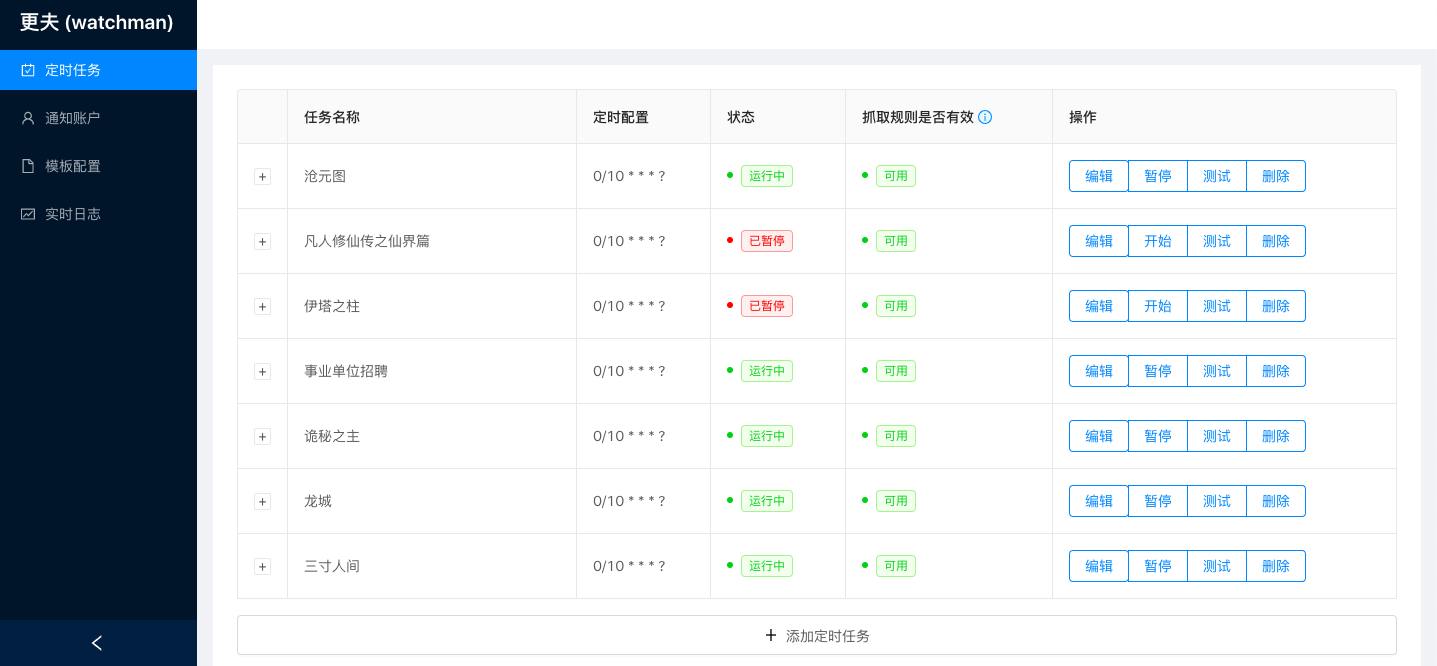1437x666 pixels.
Task: Pause the 沧元图 task
Action: point(1158,176)
